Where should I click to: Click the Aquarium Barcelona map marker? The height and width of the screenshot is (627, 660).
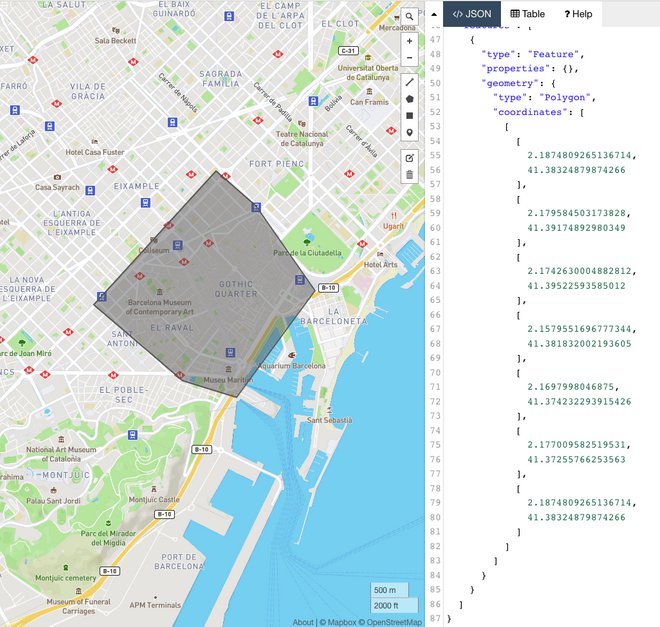292,354
